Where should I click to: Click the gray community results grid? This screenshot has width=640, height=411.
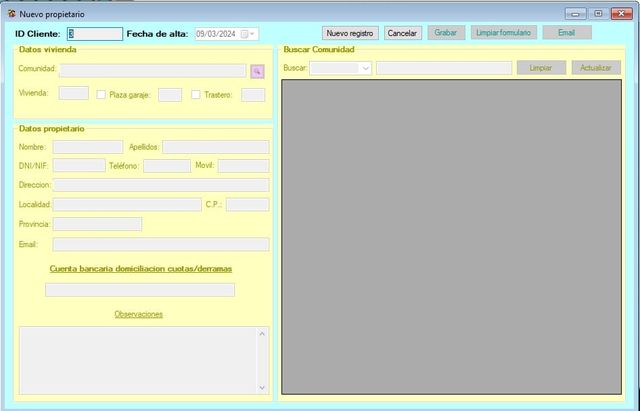451,237
